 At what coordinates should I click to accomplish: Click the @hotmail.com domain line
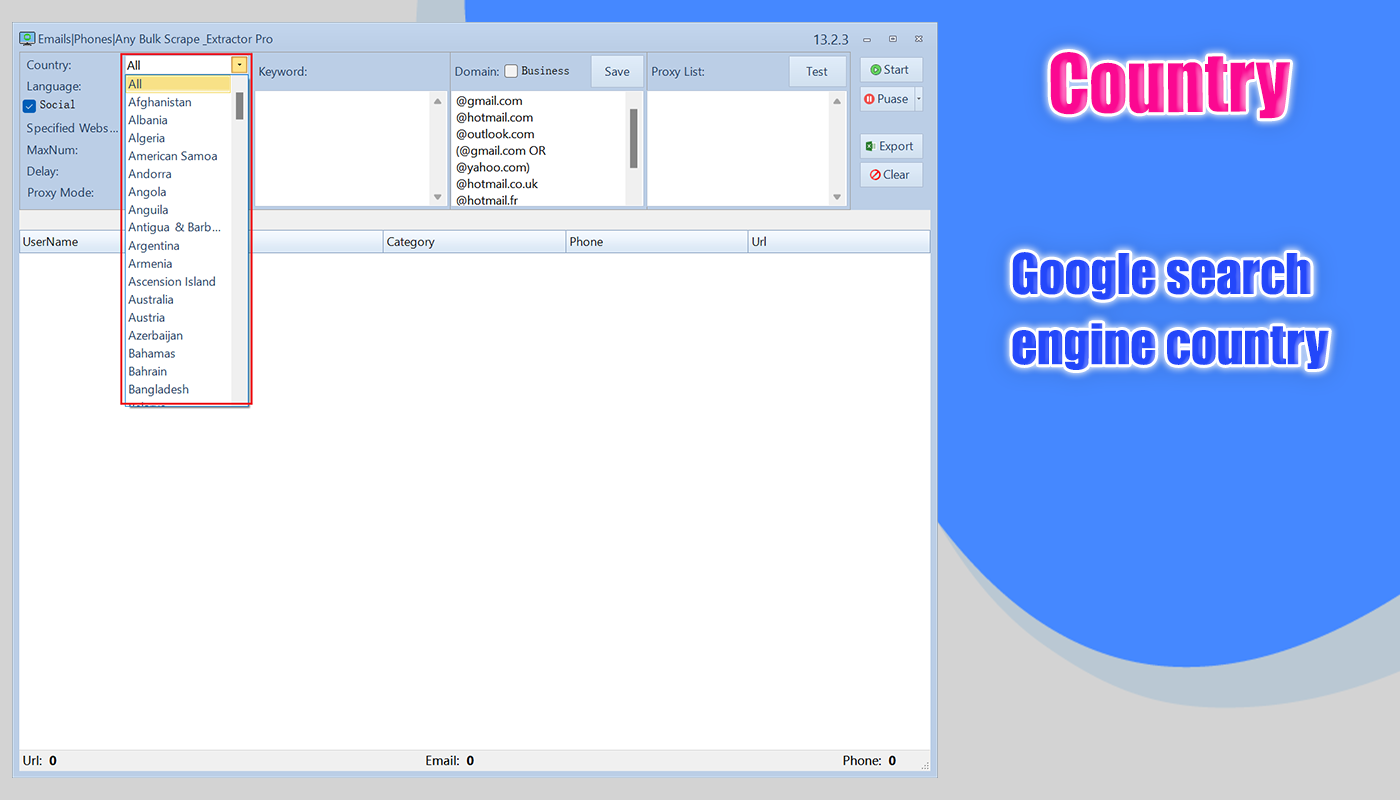pyautogui.click(x=495, y=118)
